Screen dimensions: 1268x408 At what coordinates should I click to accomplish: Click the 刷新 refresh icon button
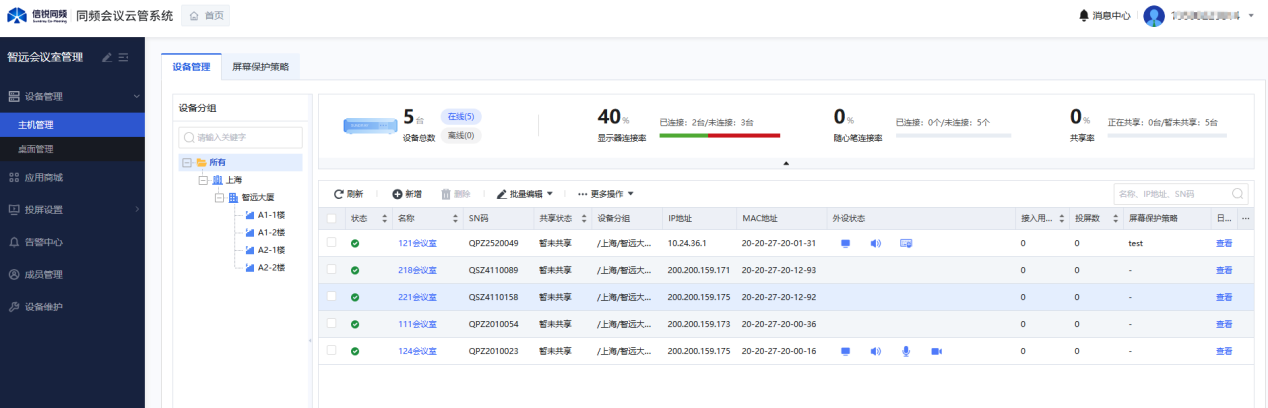[339, 194]
